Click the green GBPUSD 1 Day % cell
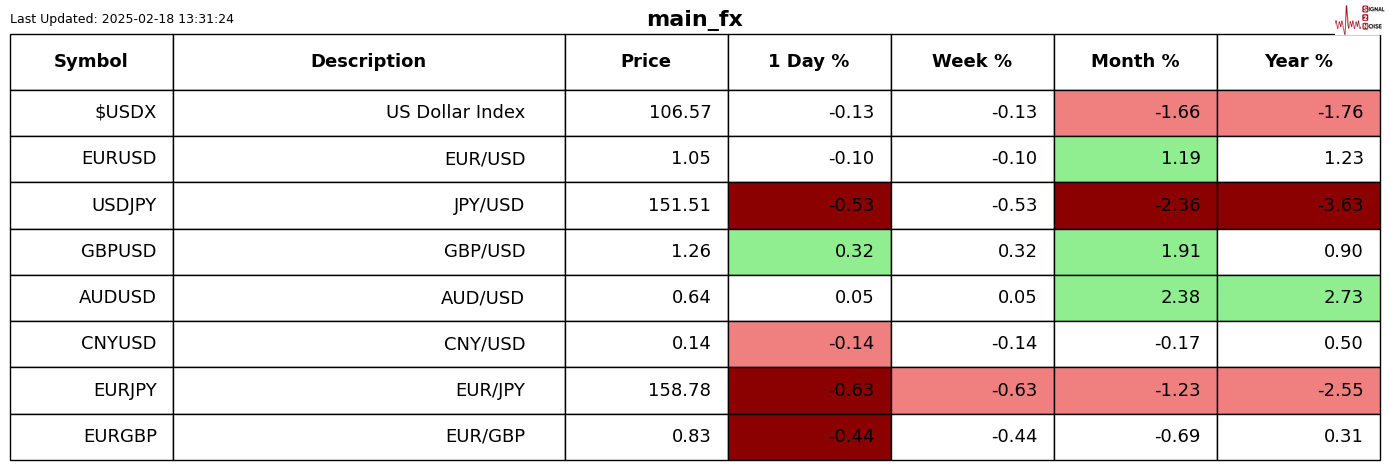This screenshot has height=470, width=1390. (809, 252)
